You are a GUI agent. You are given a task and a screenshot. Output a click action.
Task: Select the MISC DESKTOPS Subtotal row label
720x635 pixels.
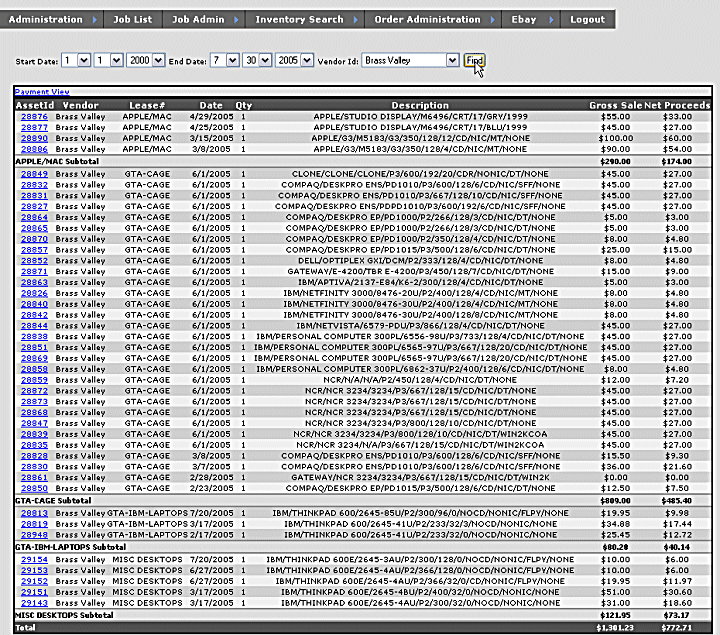coord(64,615)
